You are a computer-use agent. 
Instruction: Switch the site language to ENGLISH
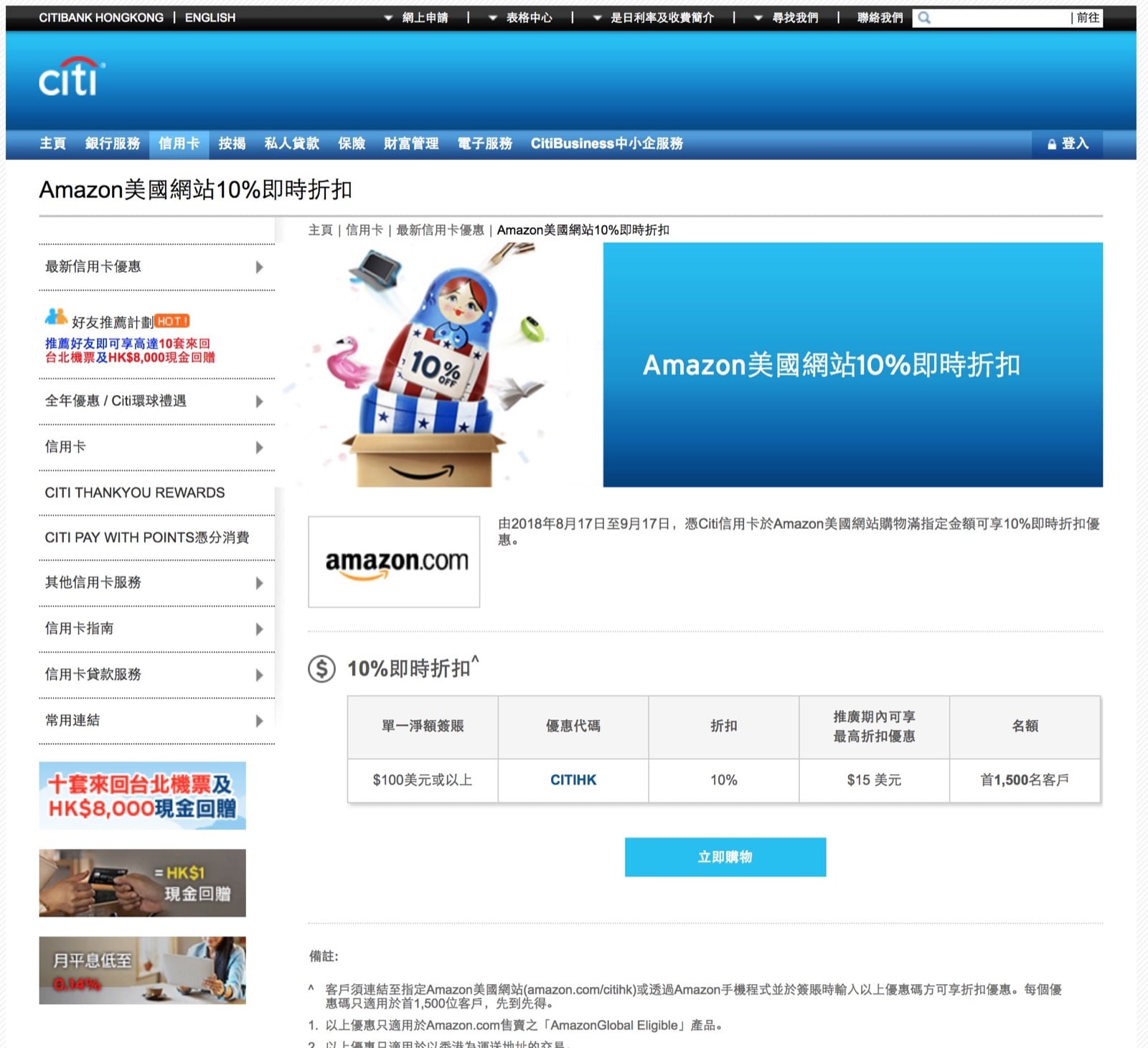pyautogui.click(x=209, y=17)
